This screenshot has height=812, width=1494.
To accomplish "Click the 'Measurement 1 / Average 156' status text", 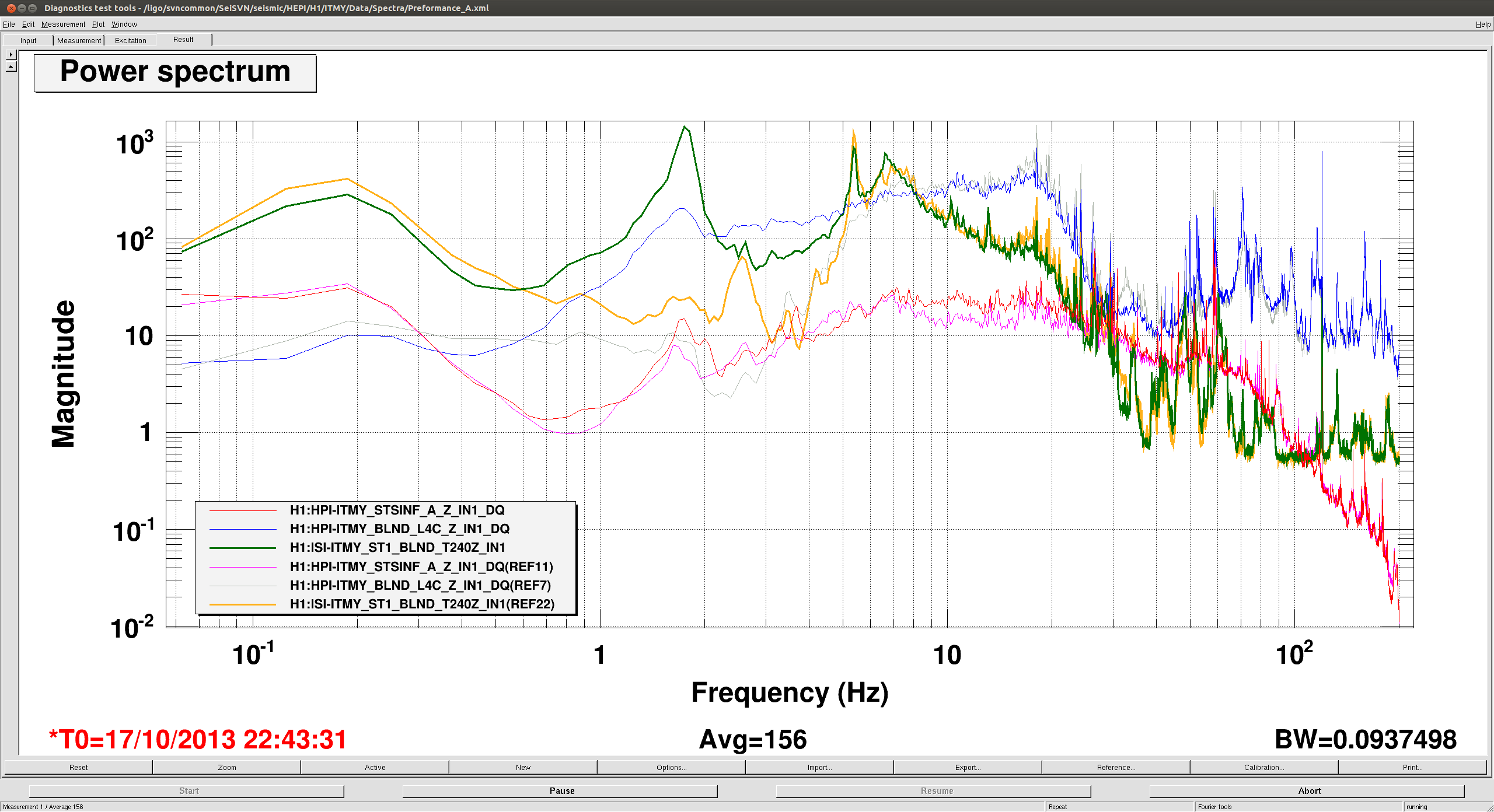I will click(43, 807).
